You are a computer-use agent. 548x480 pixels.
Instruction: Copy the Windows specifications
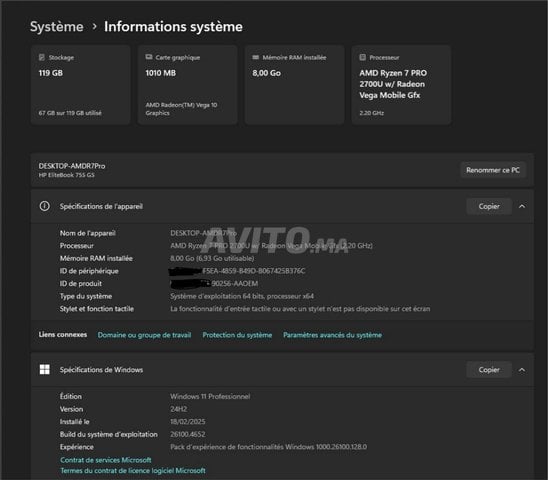489,370
